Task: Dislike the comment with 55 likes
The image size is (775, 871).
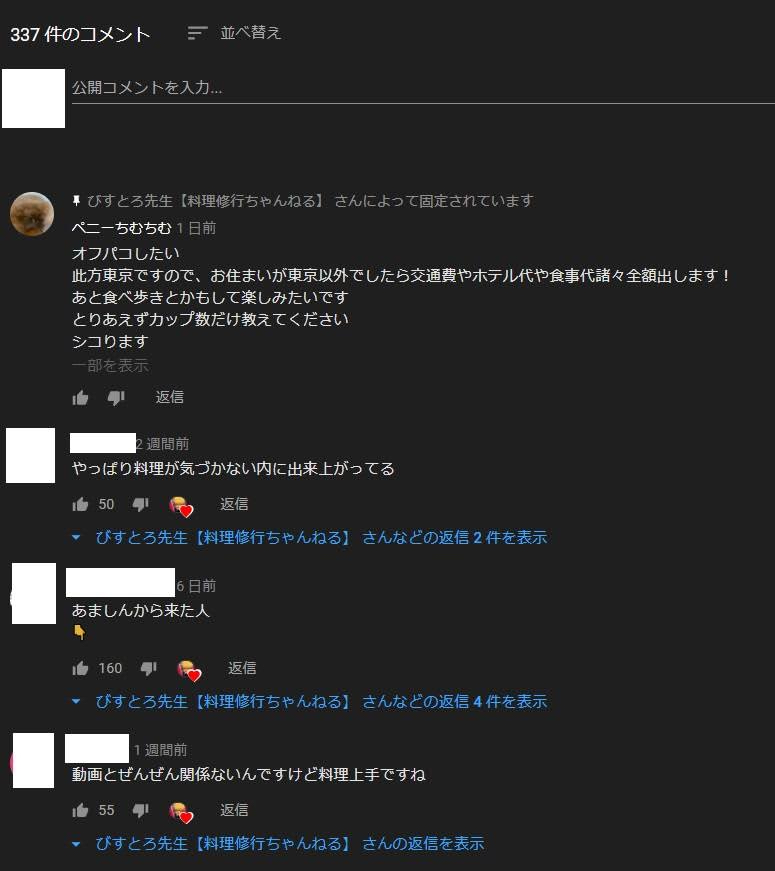Action: coord(140,810)
